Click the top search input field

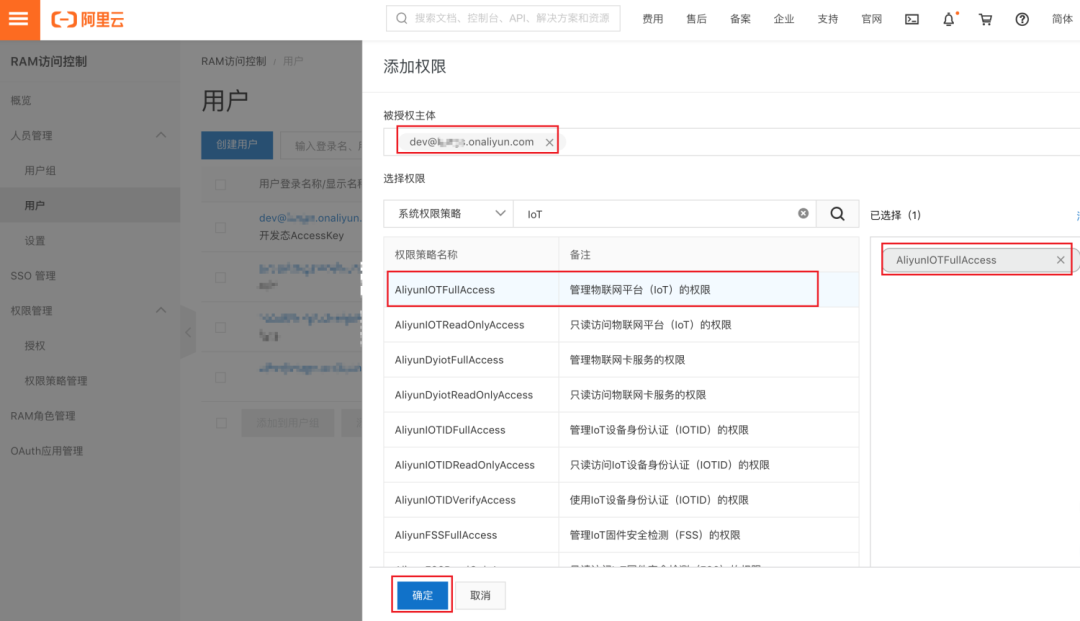click(x=503, y=19)
